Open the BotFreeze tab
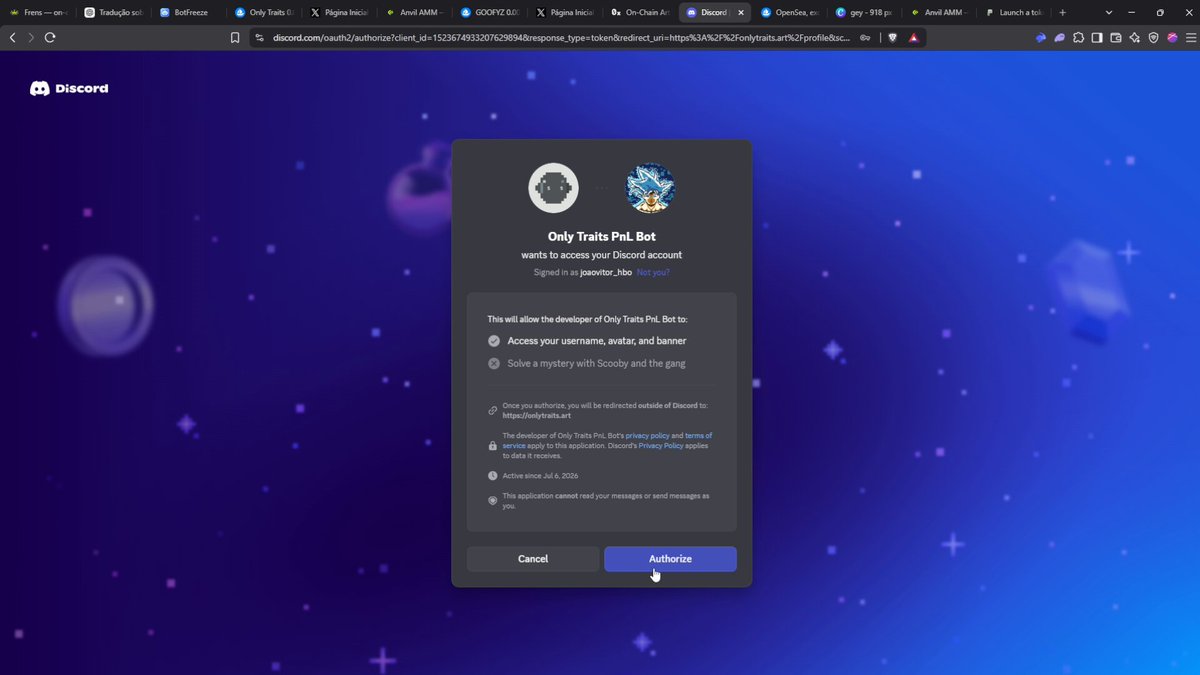The width and height of the screenshot is (1200, 675). (190, 13)
